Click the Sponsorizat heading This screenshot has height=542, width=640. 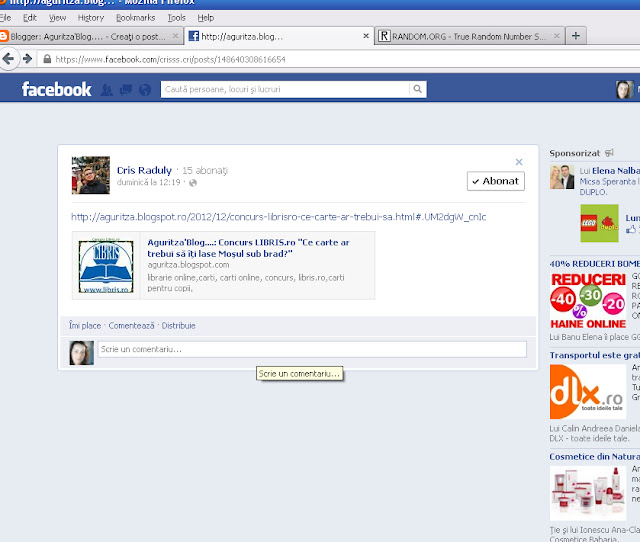tap(575, 153)
